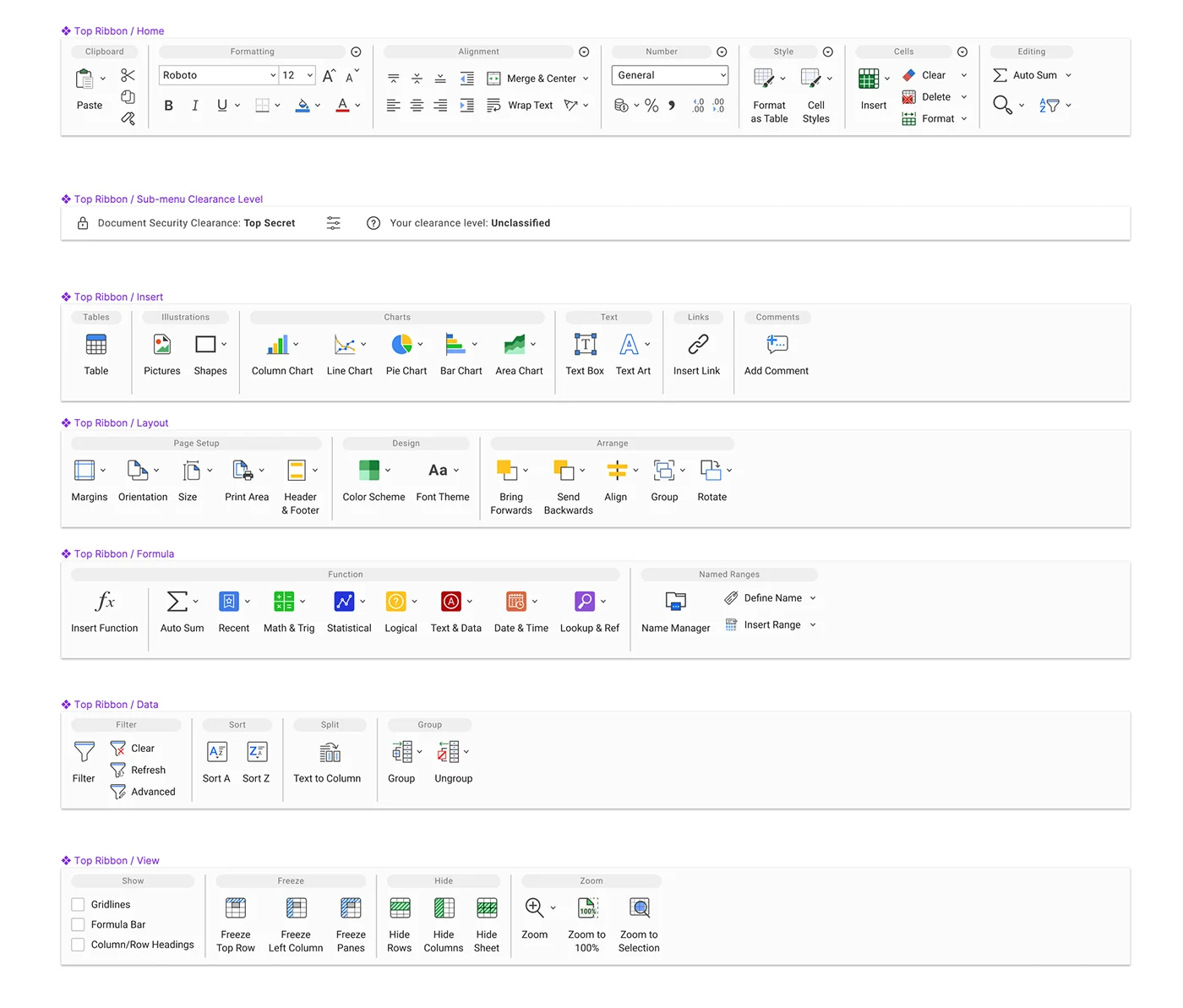
Task: Click the Insert Function fx icon
Action: coord(105,601)
